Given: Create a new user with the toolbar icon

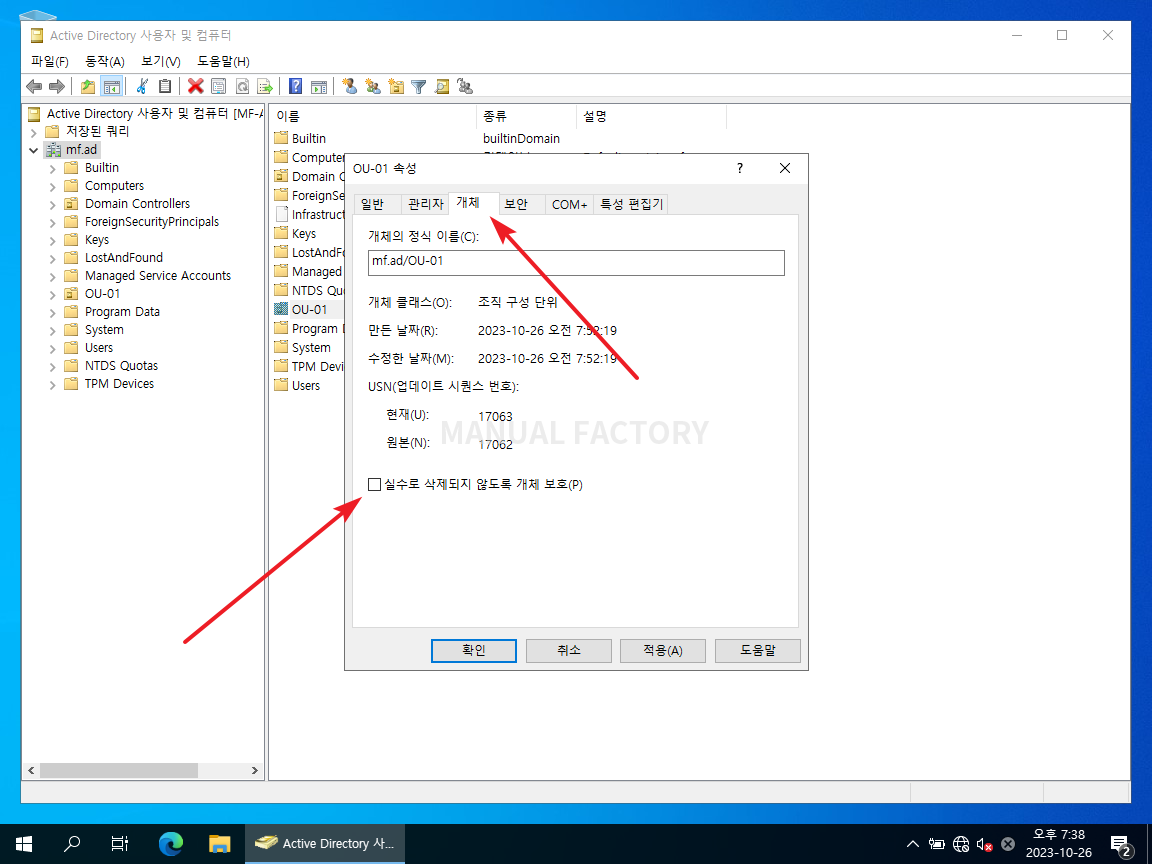Looking at the screenshot, I should (350, 87).
